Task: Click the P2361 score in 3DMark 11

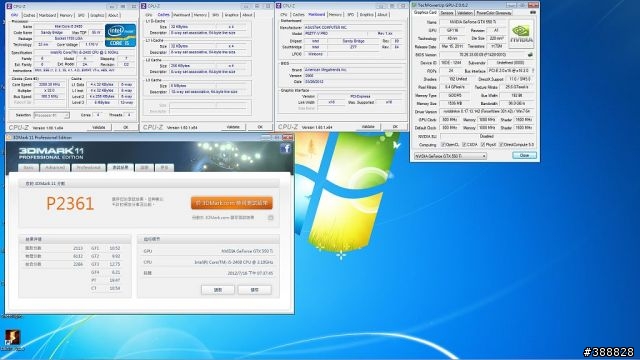Action: tap(70, 203)
